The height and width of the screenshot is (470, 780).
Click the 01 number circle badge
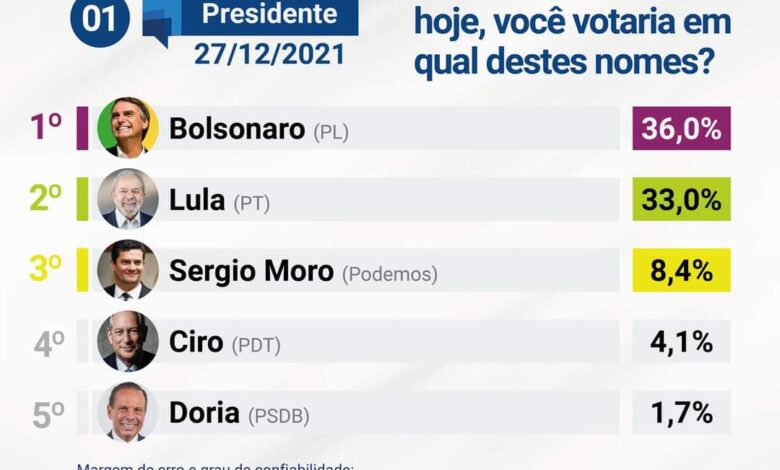(x=100, y=20)
